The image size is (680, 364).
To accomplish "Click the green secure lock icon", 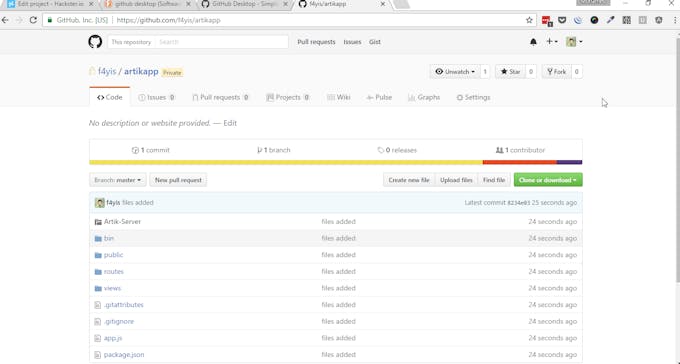I will point(50,20).
